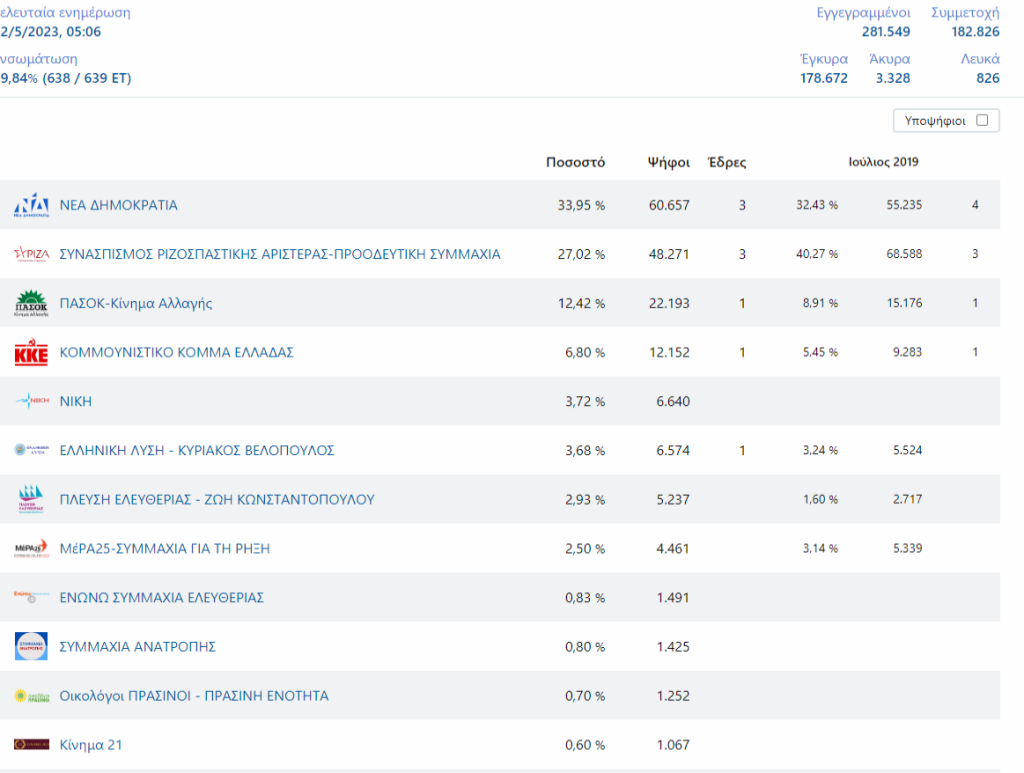1024x773 pixels.
Task: Click the 2,93 % percentage
Action: (585, 499)
